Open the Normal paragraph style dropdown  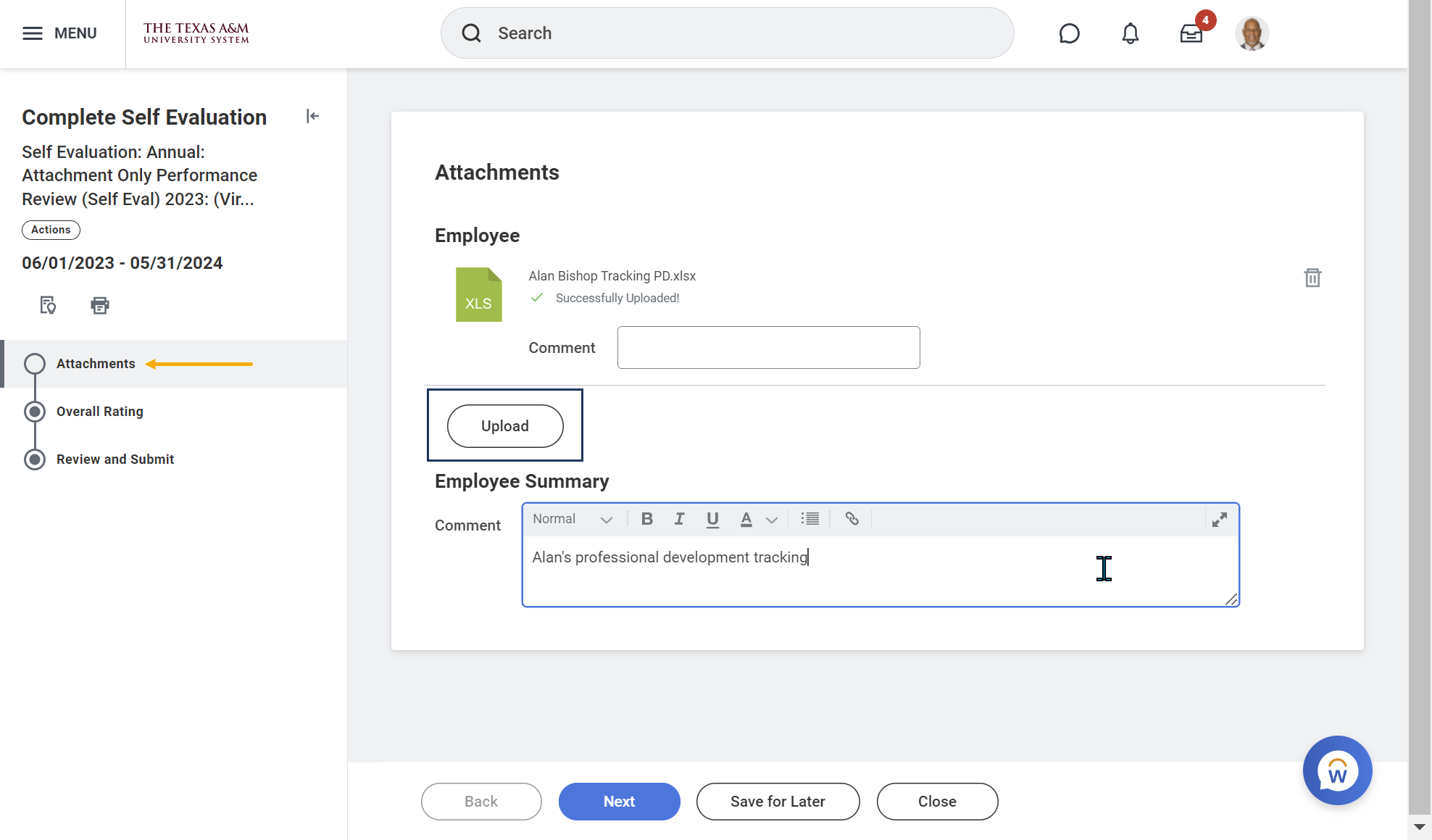(x=573, y=519)
